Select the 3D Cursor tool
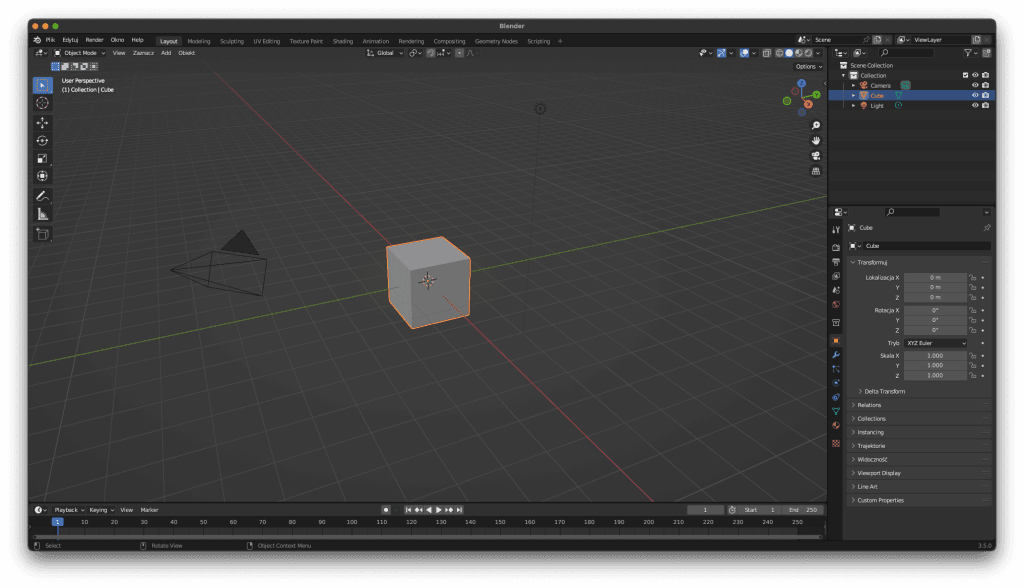This screenshot has width=1024, height=588. 42,103
